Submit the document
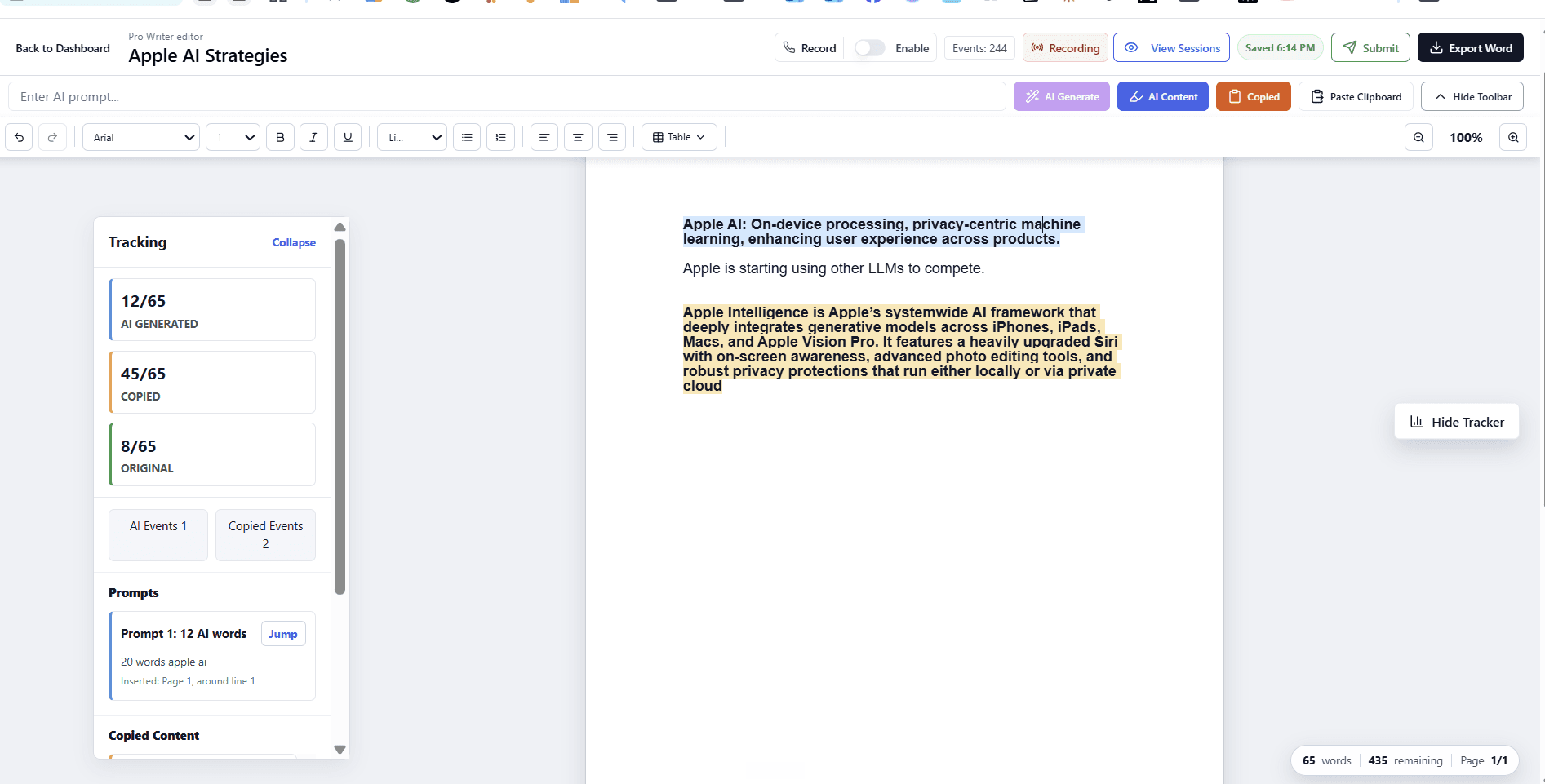The width and height of the screenshot is (1545, 784). pos(1370,48)
